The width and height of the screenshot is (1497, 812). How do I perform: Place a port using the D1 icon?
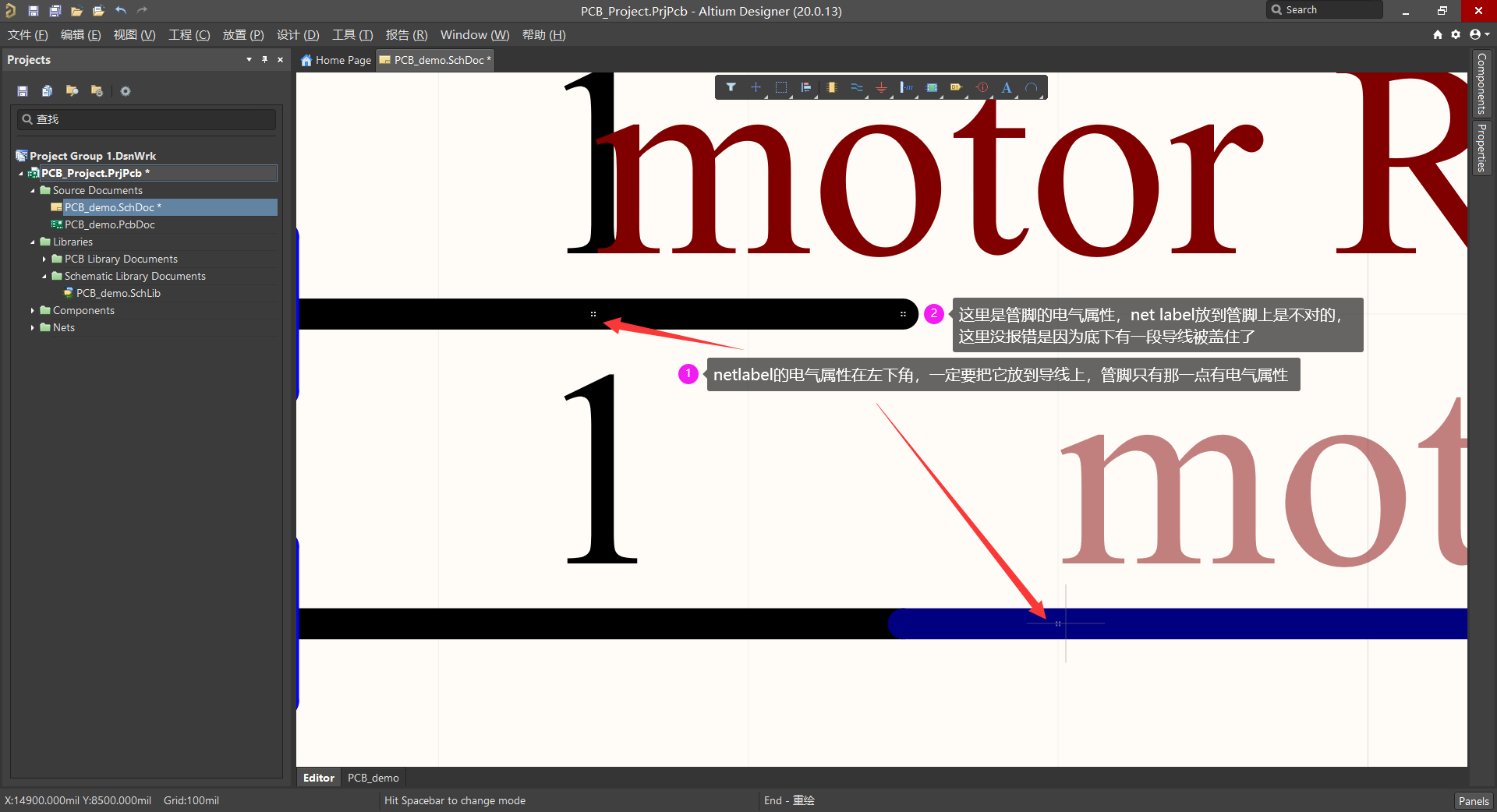click(957, 87)
